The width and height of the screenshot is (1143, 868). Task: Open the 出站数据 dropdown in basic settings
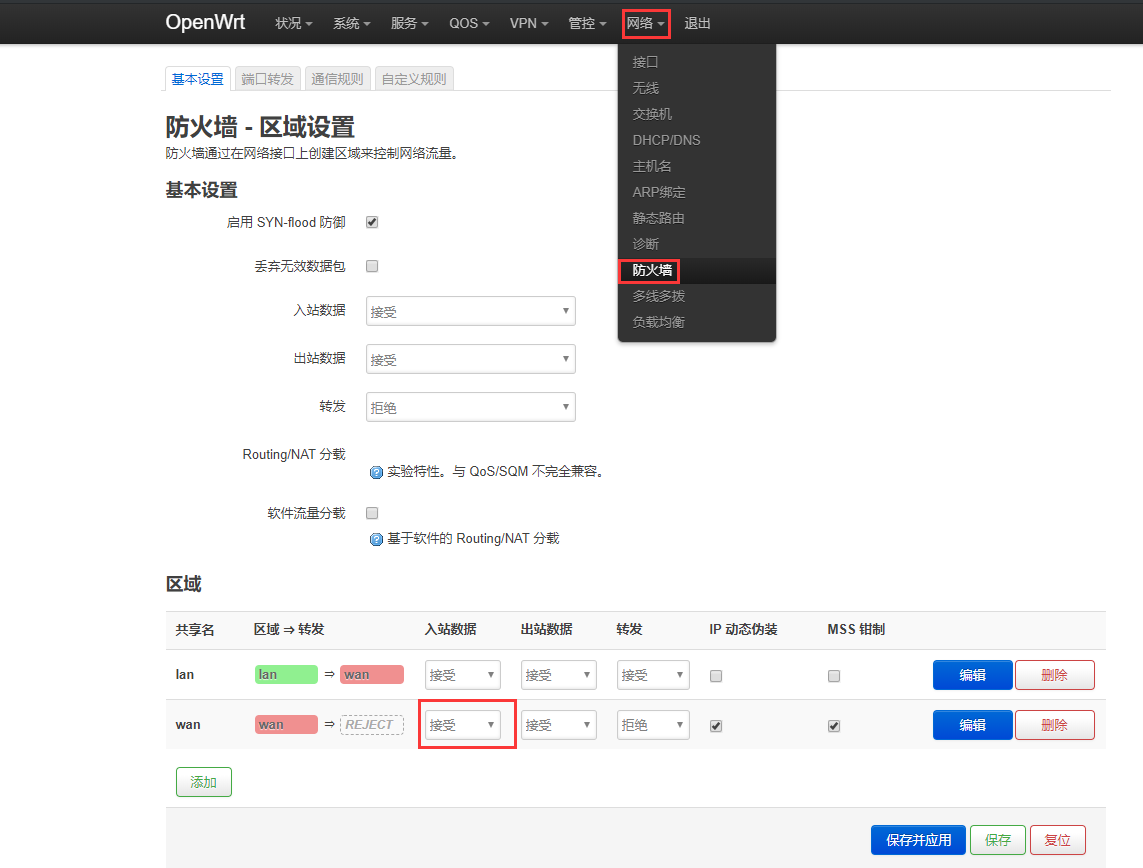(470, 359)
